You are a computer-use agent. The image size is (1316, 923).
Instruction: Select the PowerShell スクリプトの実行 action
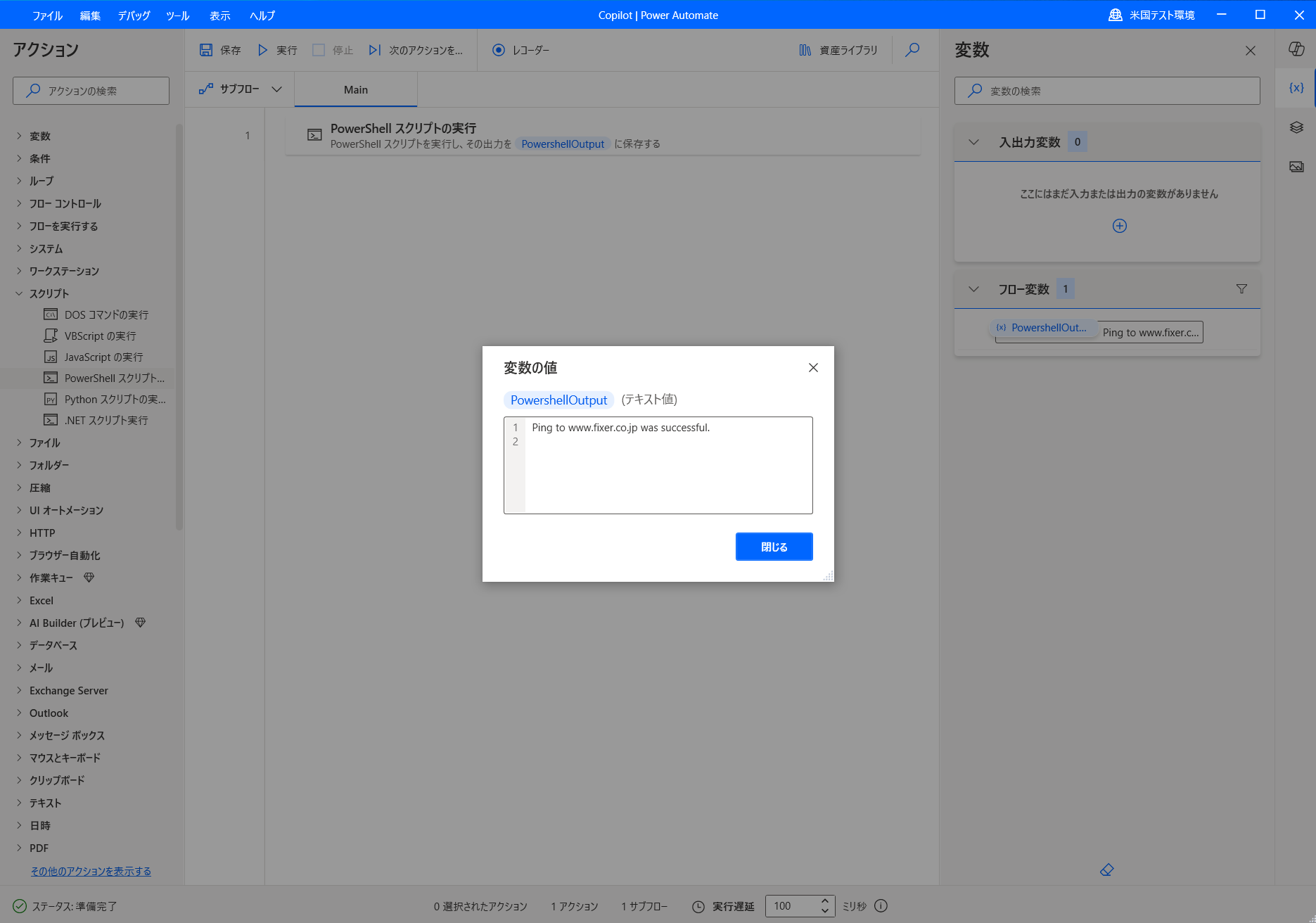[605, 135]
